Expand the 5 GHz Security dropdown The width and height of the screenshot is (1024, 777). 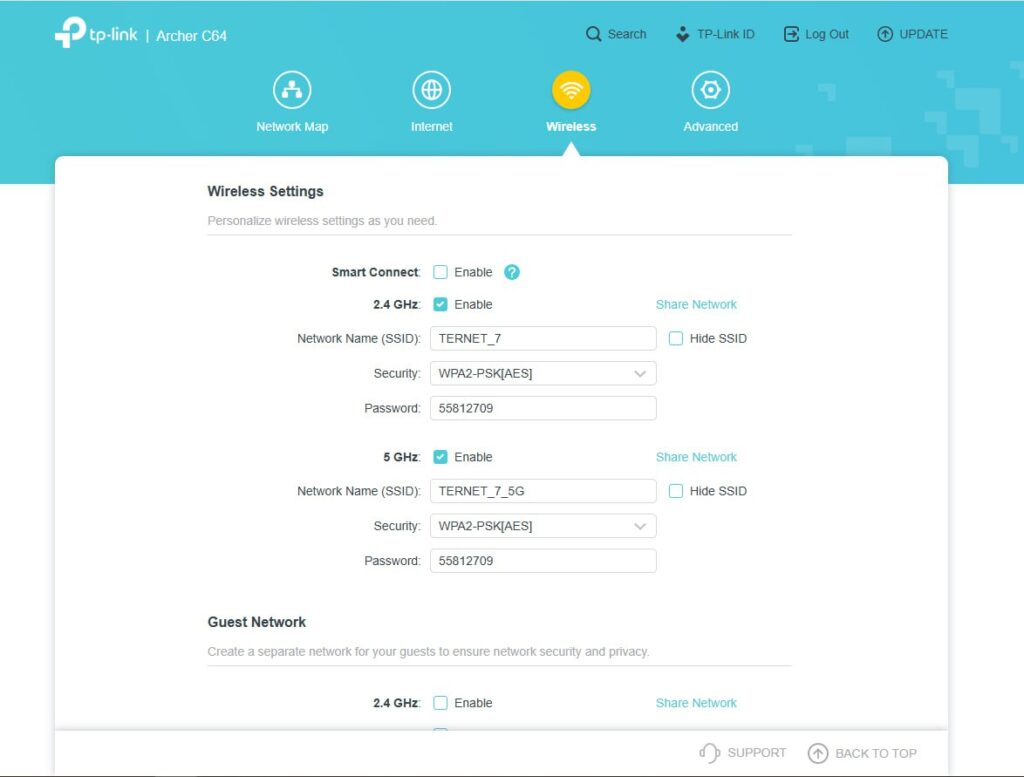543,526
